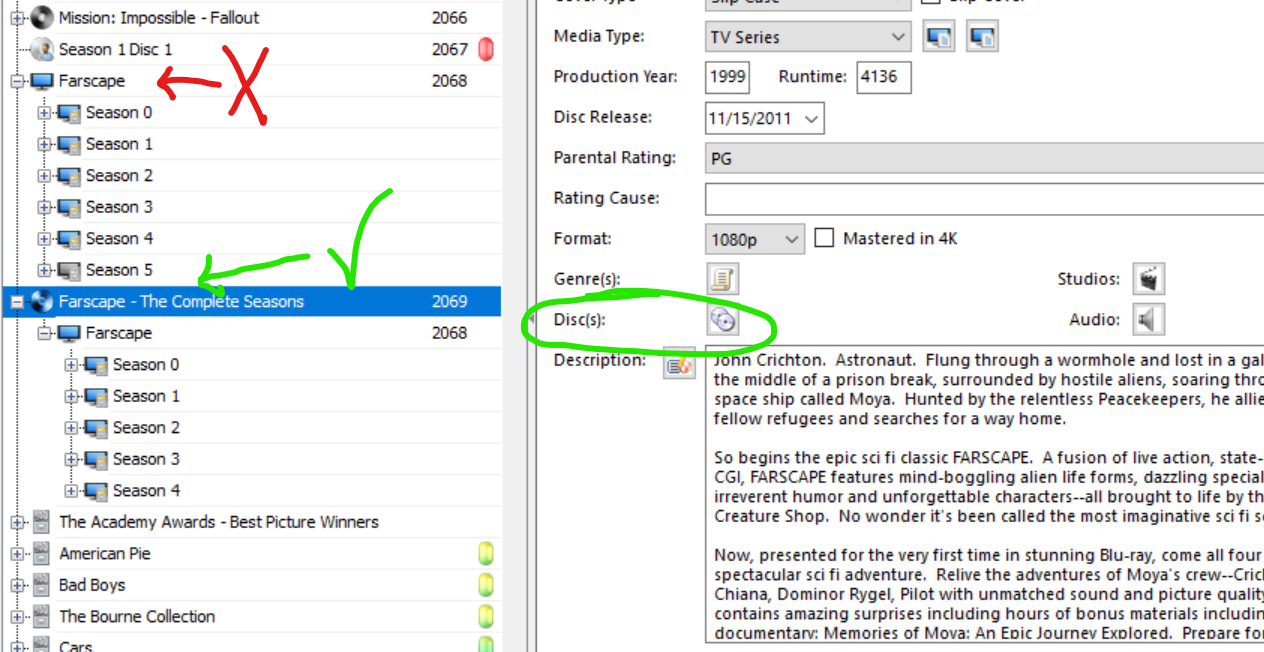Click the box set icon for Bad Boys
This screenshot has width=1264, height=652.
(x=42, y=585)
